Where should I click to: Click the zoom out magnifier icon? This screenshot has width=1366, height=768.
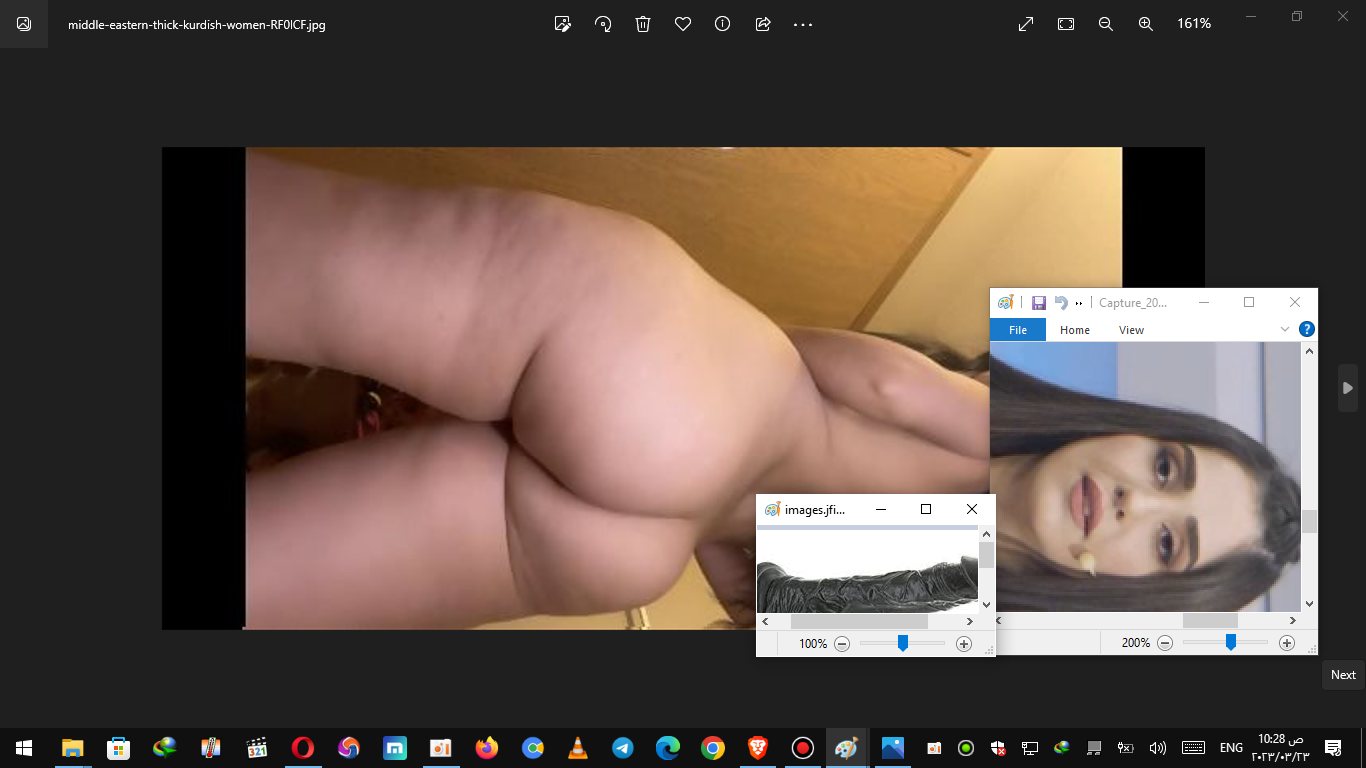pyautogui.click(x=1106, y=24)
